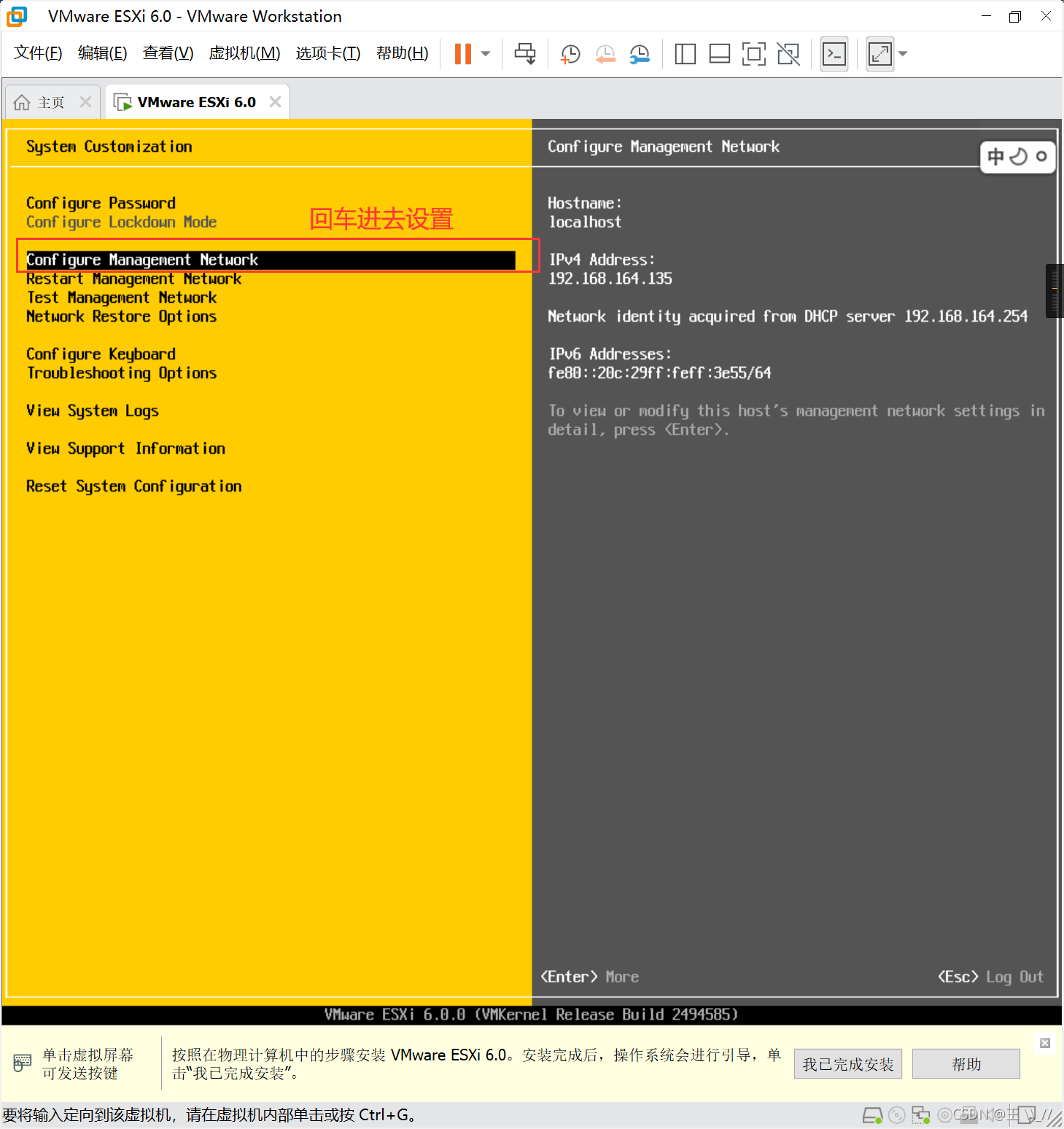Click the pause virtual machine icon
1064x1129 pixels.
point(463,53)
